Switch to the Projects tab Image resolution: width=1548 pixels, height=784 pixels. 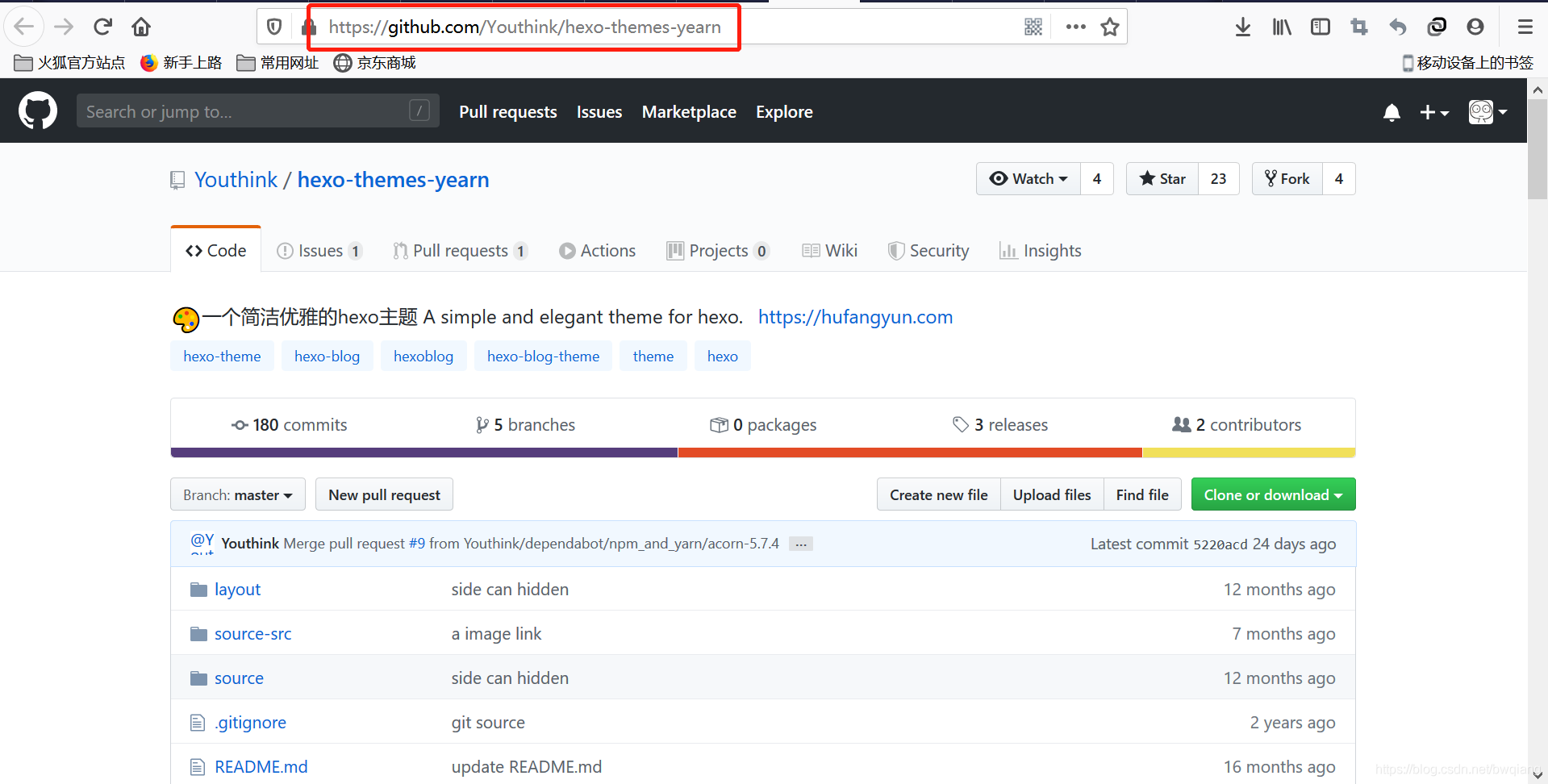(718, 251)
